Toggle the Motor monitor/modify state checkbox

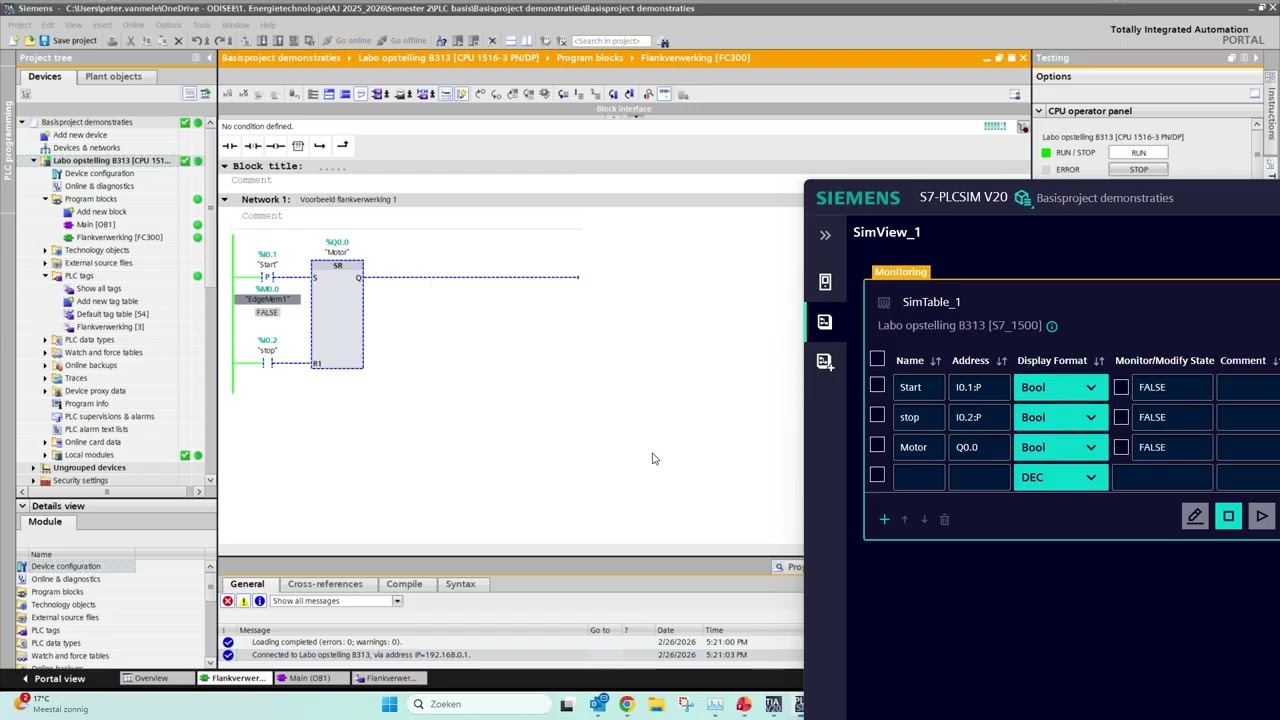click(1121, 447)
